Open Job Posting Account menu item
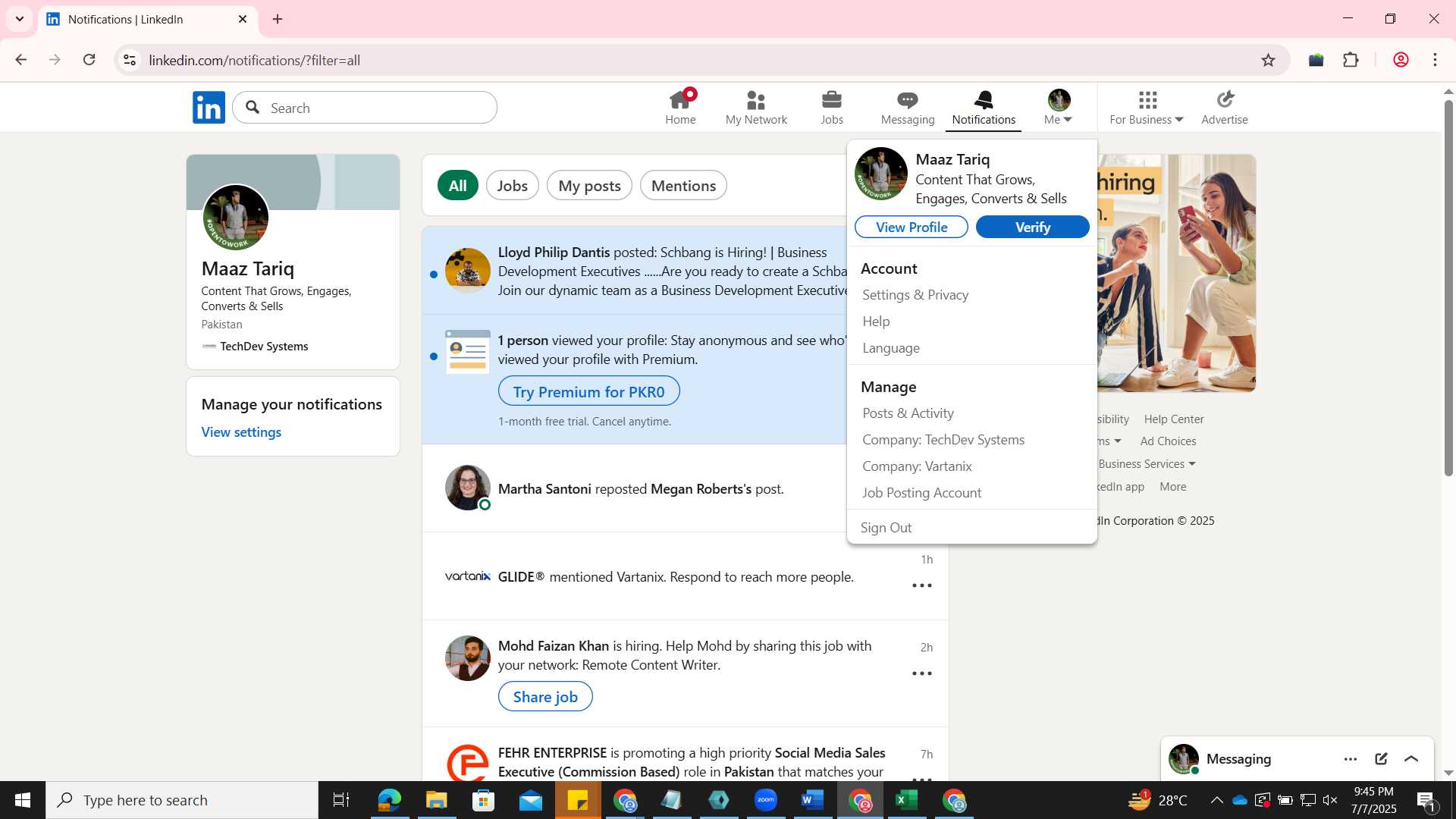Screen dimensions: 1456x819 (921, 493)
